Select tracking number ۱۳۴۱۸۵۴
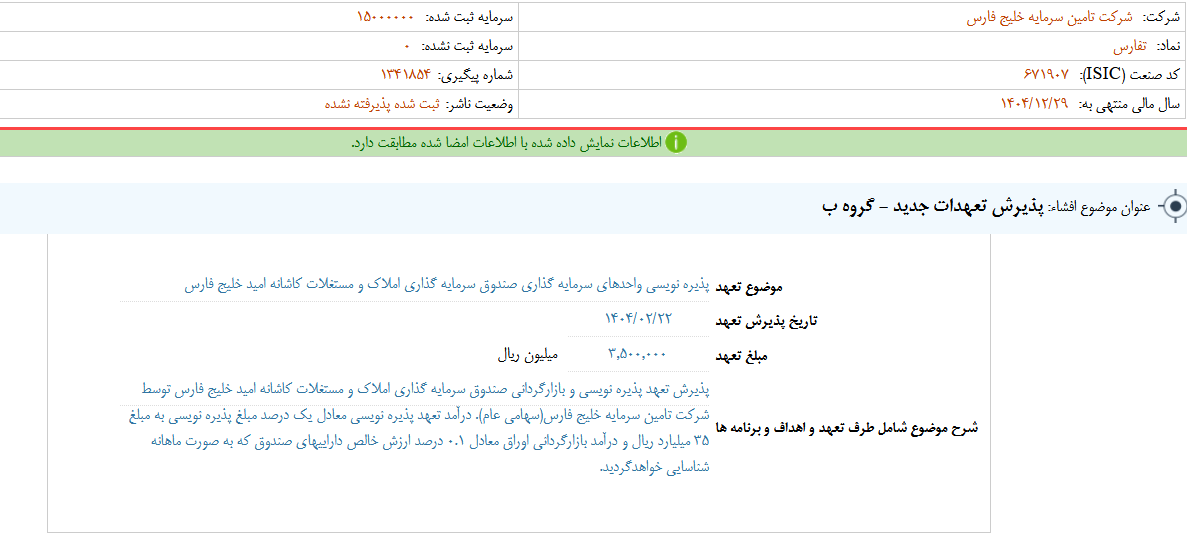Screen dimensions: 1187x554 (405, 75)
